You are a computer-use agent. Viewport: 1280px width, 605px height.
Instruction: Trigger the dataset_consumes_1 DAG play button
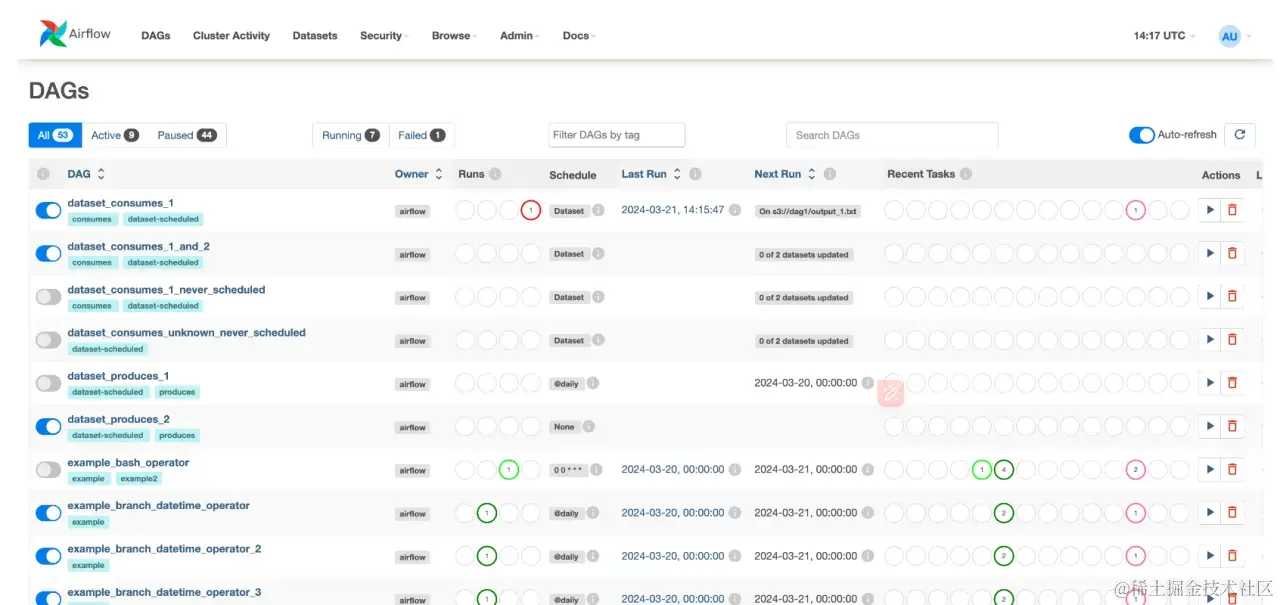tap(1210, 210)
